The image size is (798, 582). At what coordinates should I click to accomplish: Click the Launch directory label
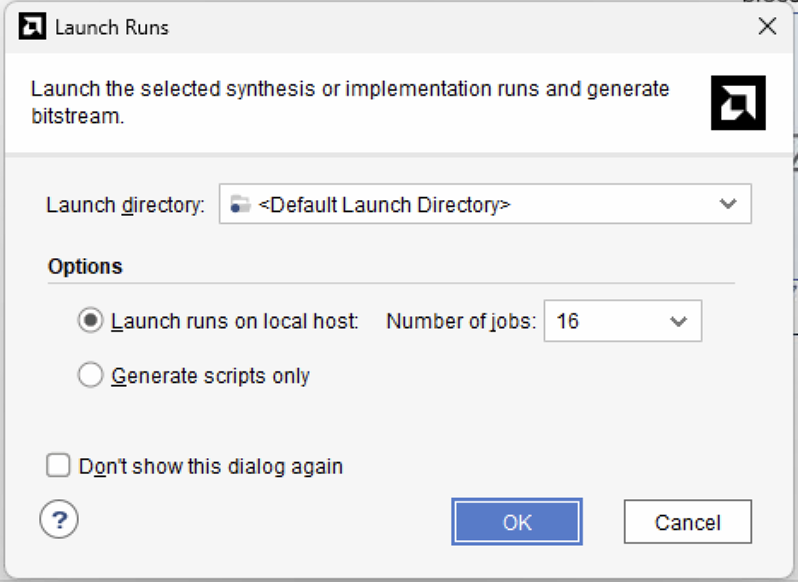(x=125, y=205)
